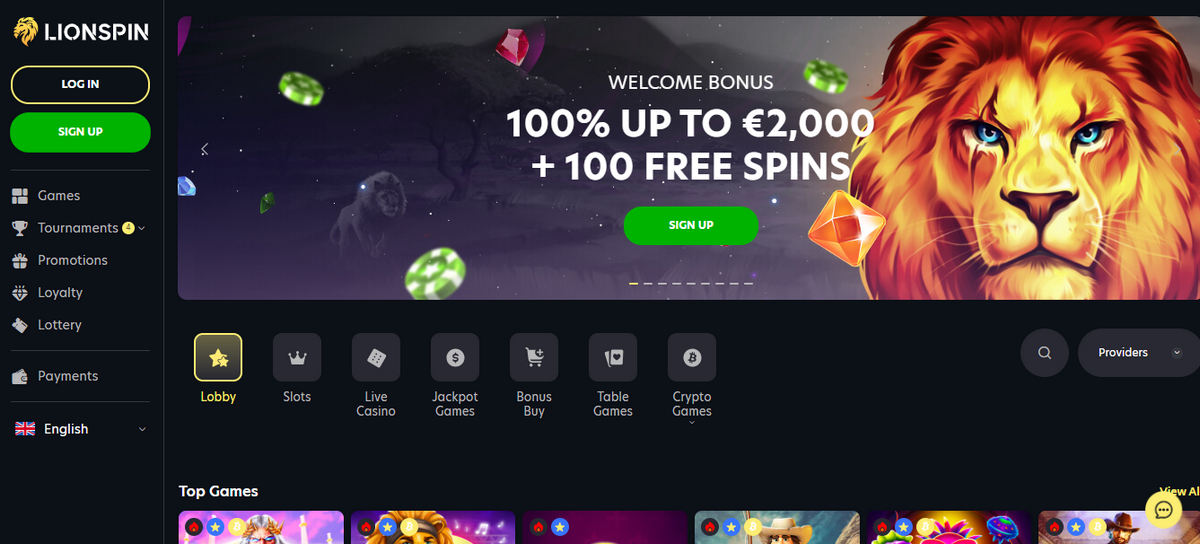The image size is (1200, 544).
Task: Click the Lionspin logo
Action: click(x=81, y=33)
